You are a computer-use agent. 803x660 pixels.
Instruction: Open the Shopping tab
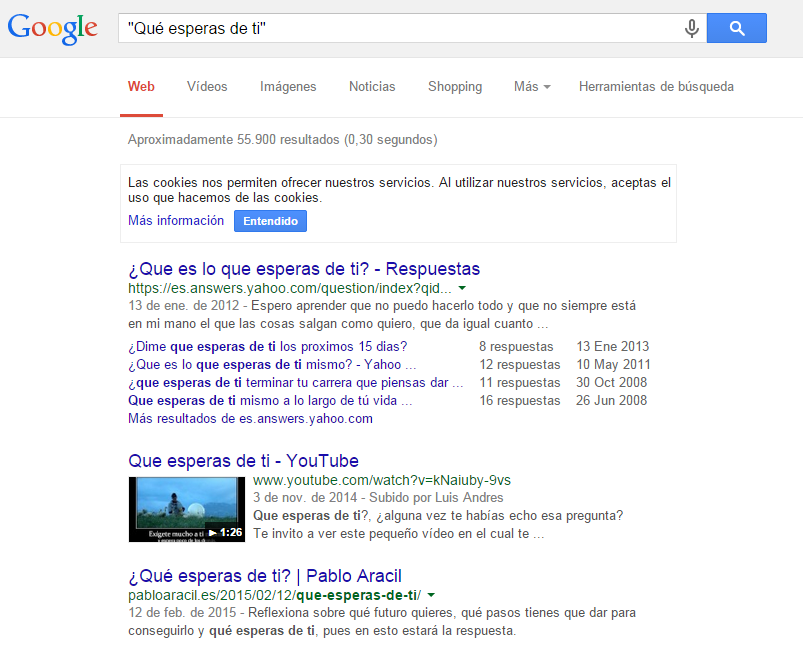455,87
